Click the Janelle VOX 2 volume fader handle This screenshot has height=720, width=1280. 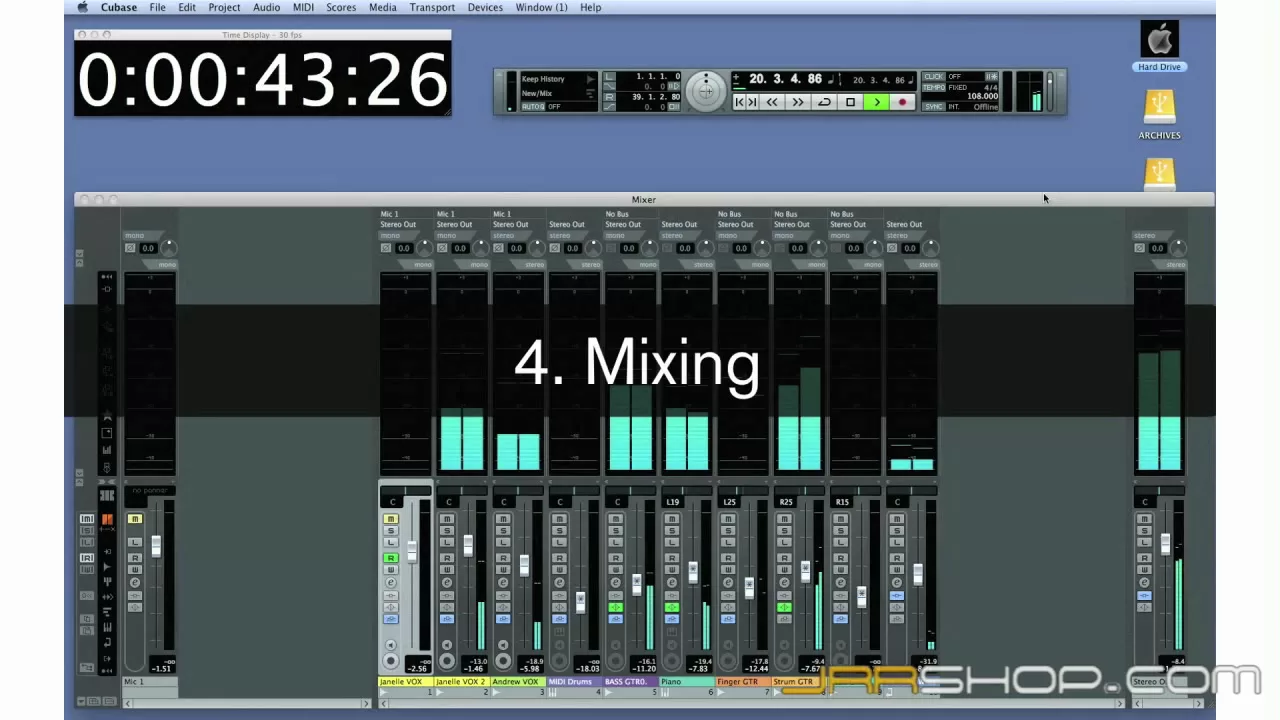click(468, 546)
